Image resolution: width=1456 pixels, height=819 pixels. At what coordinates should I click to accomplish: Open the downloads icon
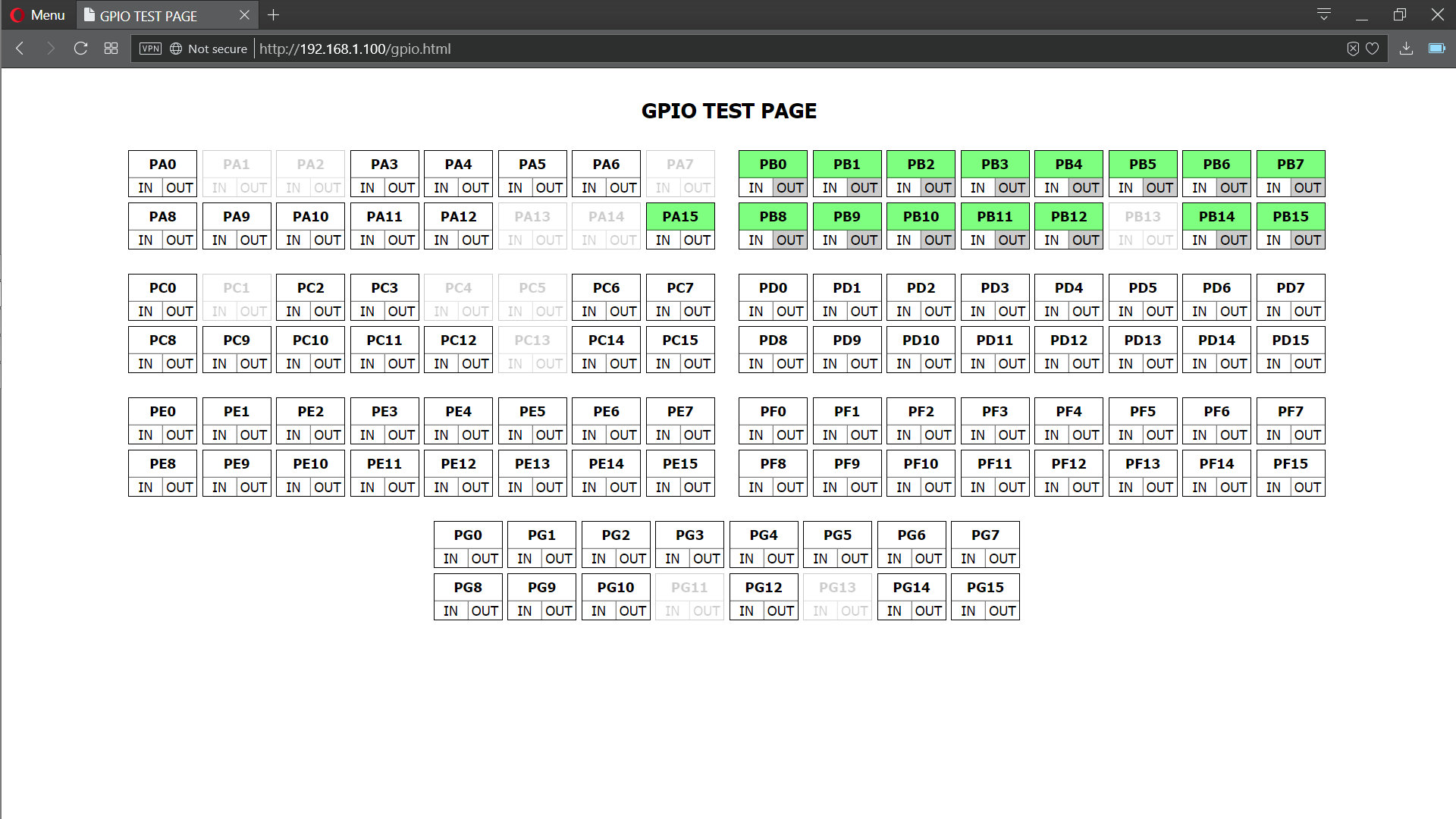(x=1406, y=49)
